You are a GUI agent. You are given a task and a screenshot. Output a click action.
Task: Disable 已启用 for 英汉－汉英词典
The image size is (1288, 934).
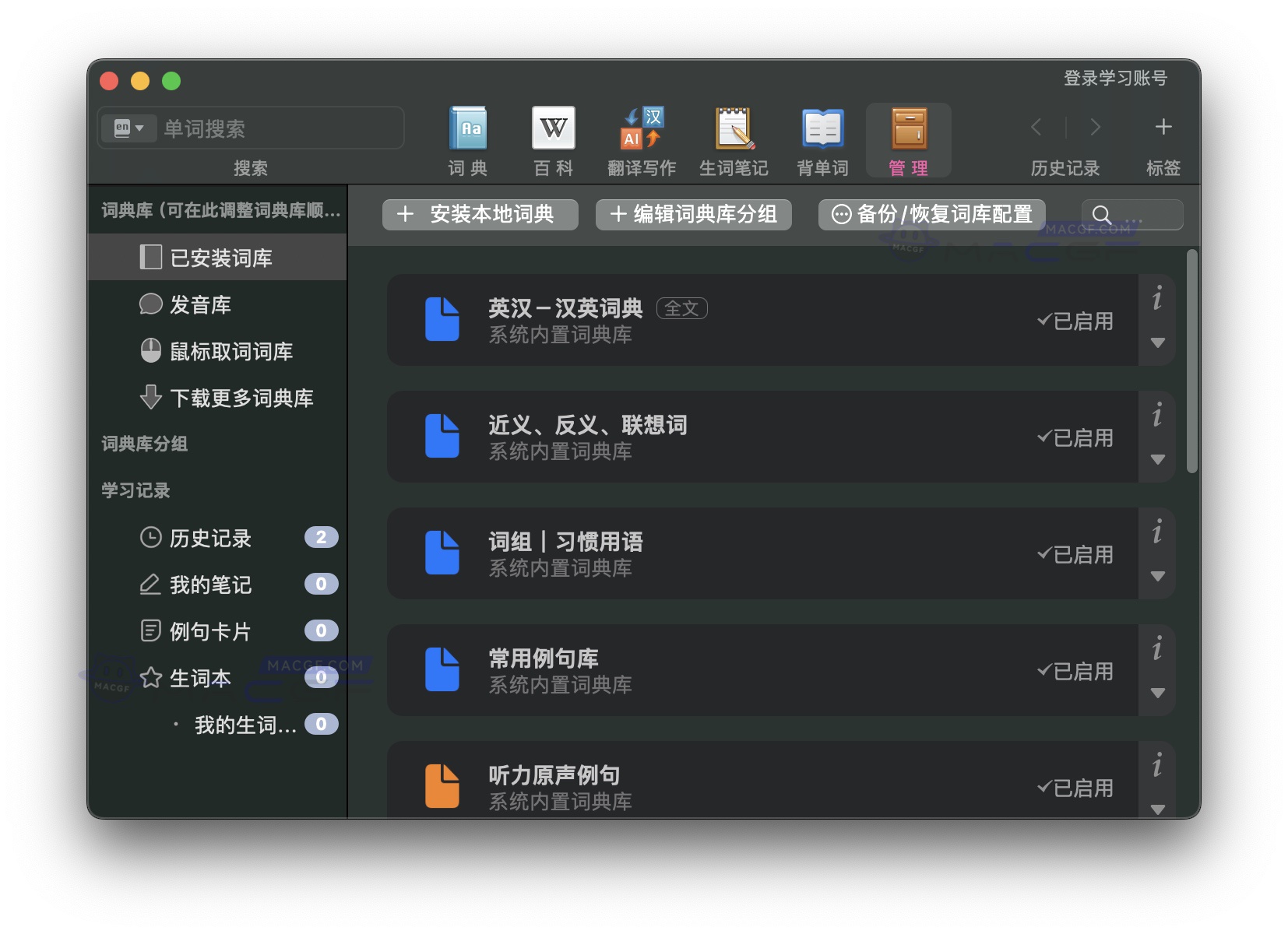pyautogui.click(x=1076, y=321)
